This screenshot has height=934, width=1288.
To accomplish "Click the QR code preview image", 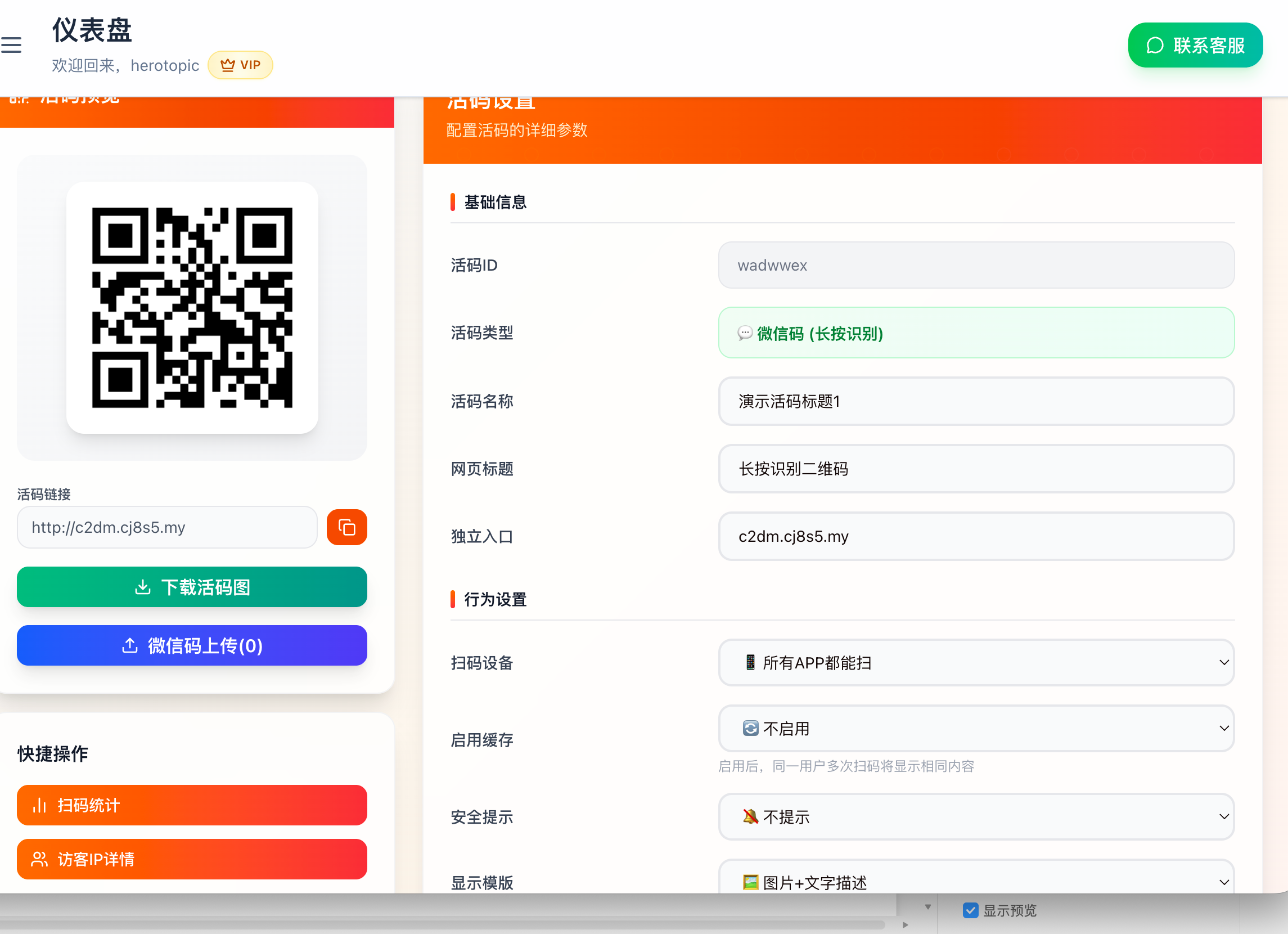I will click(192, 307).
